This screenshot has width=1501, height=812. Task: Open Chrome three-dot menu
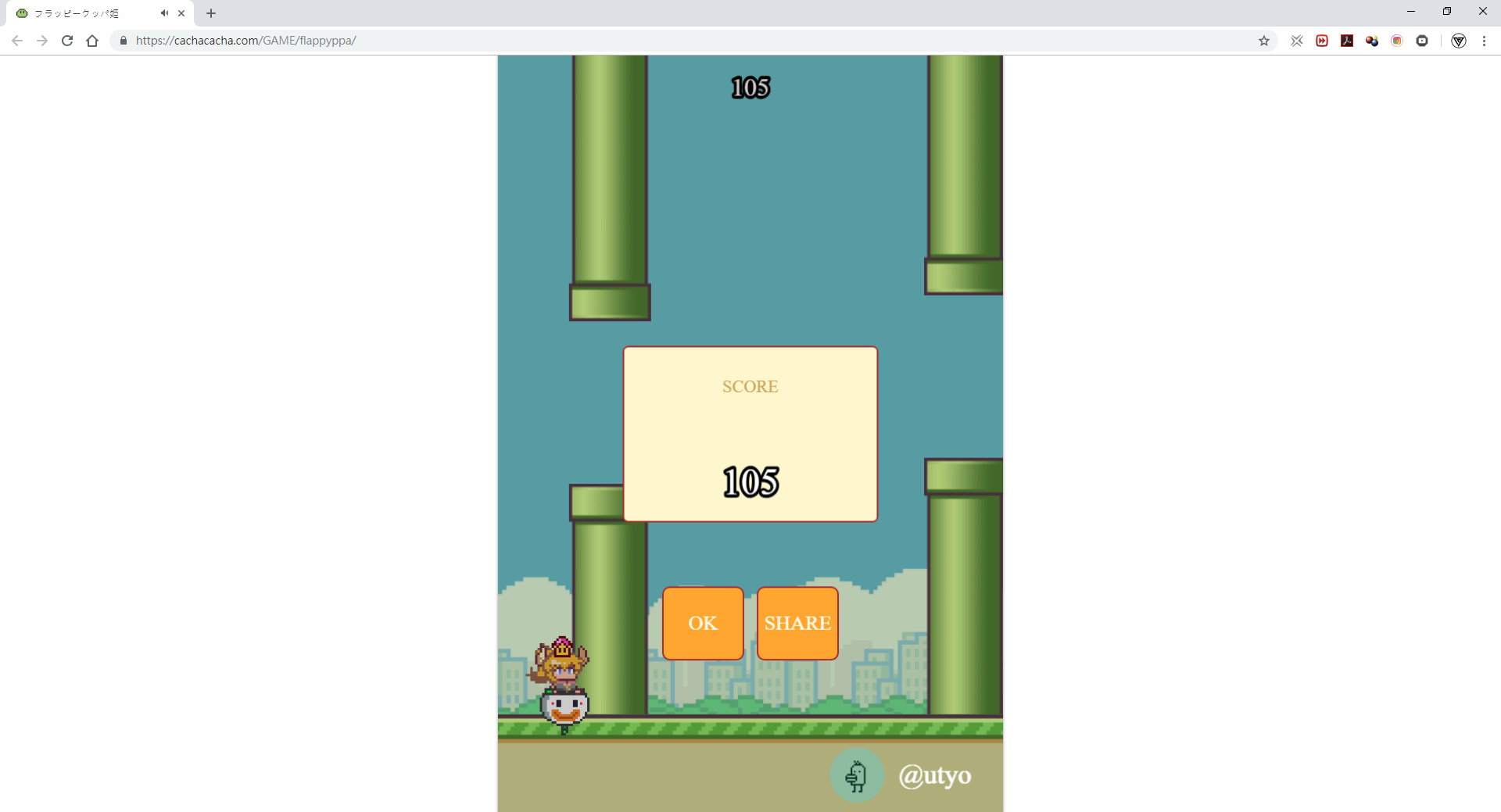point(1484,41)
